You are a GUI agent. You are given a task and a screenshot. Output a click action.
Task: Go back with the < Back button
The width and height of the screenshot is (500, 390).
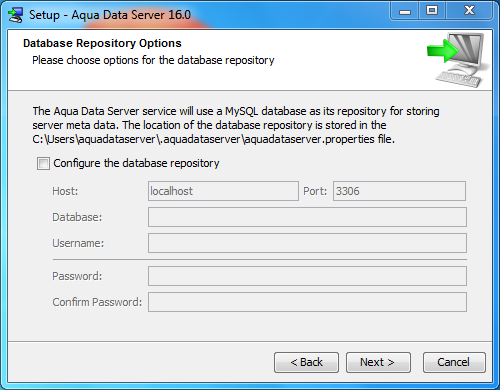click(306, 362)
